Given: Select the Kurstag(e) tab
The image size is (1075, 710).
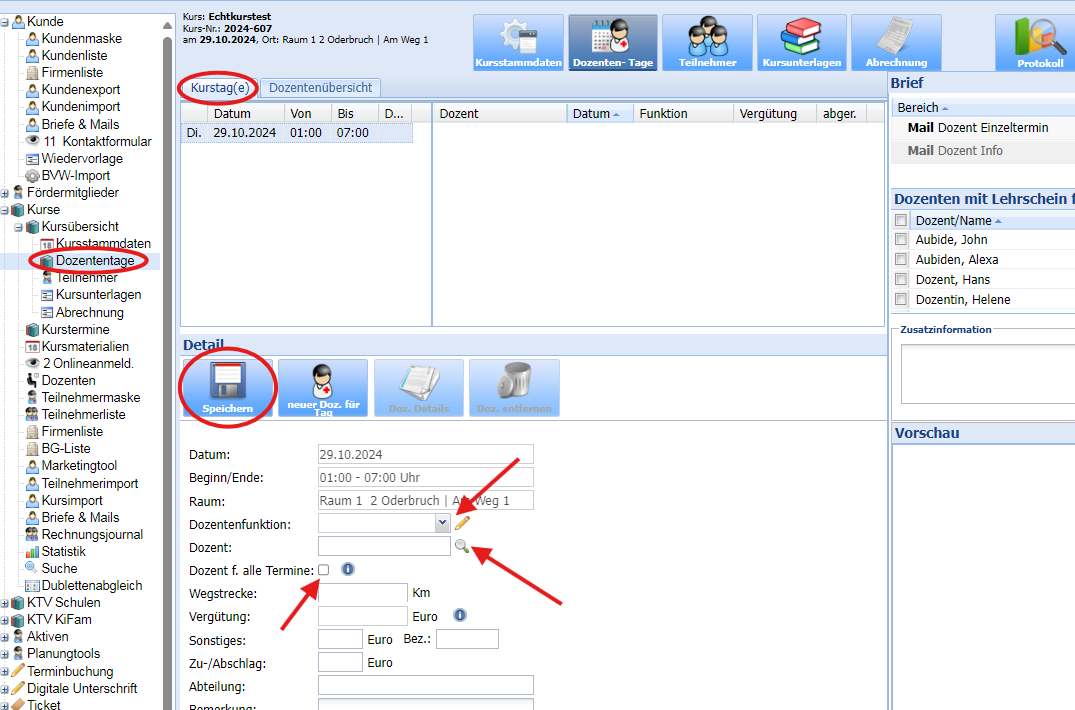Looking at the screenshot, I should [219, 88].
